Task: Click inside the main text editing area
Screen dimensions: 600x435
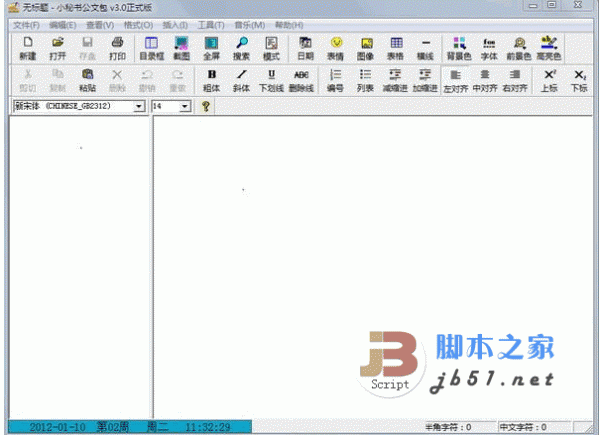Action: (x=373, y=267)
